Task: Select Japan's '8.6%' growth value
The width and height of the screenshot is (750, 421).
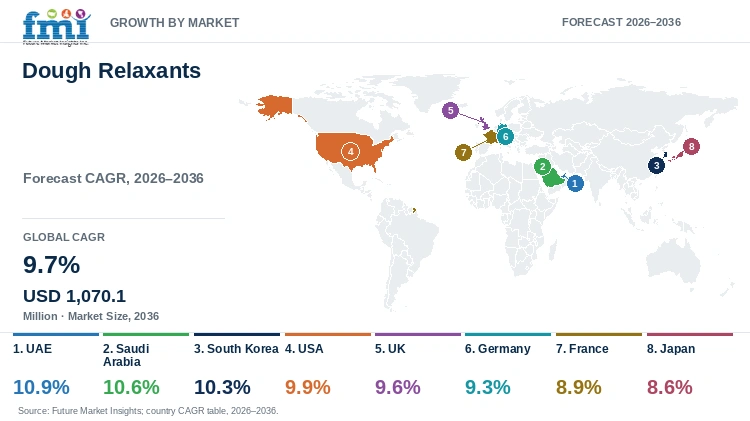Action: (670, 387)
